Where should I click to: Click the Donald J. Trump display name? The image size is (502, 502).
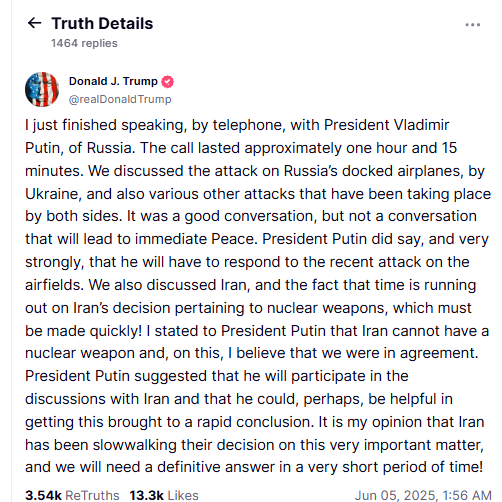coord(113,81)
